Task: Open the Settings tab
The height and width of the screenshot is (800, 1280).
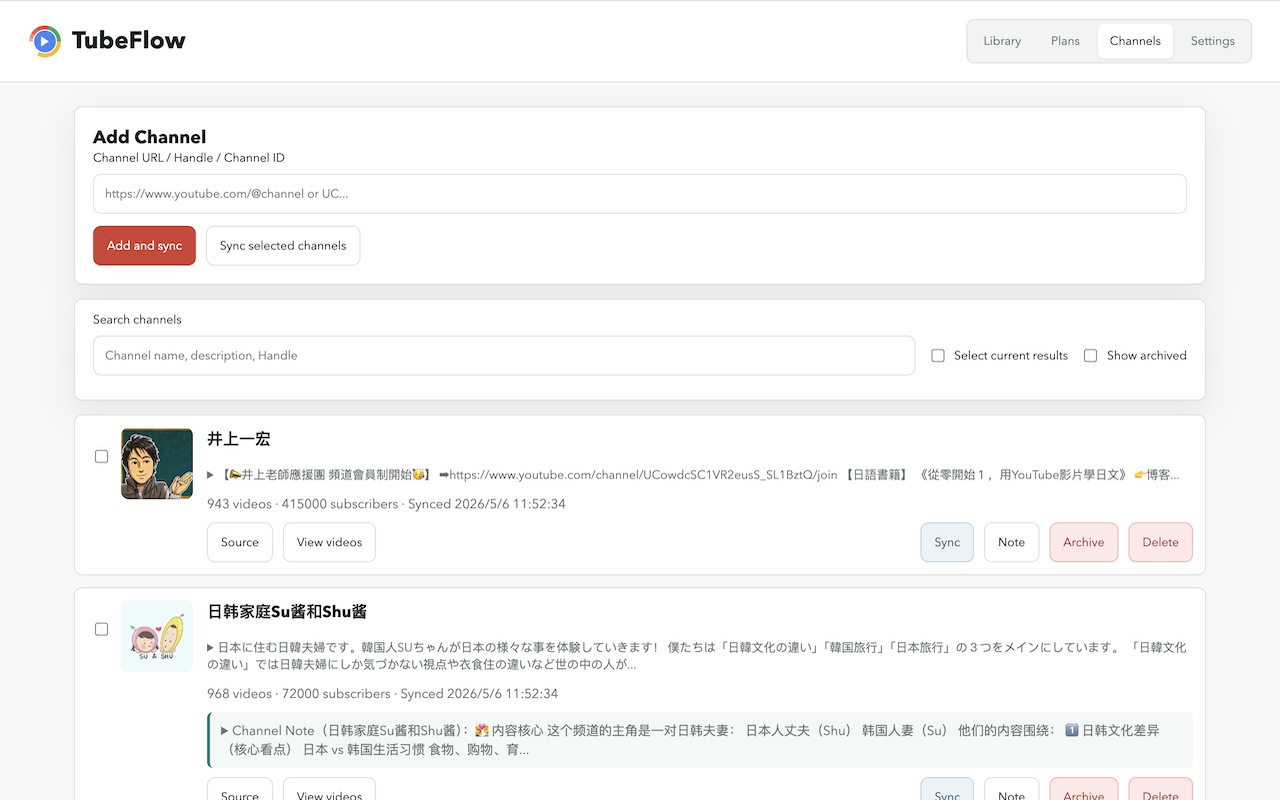Action: (1212, 41)
